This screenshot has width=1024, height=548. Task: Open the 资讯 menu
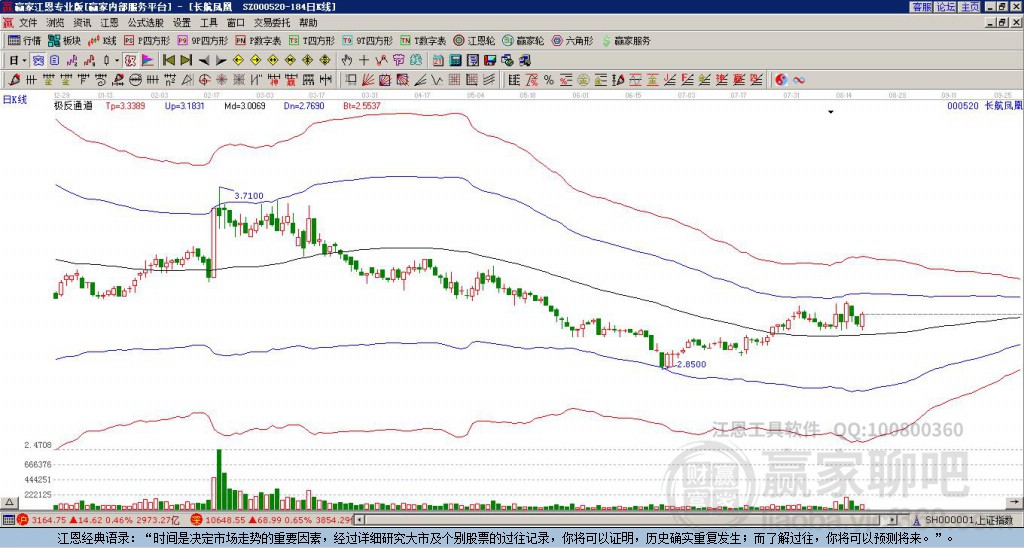[x=82, y=23]
